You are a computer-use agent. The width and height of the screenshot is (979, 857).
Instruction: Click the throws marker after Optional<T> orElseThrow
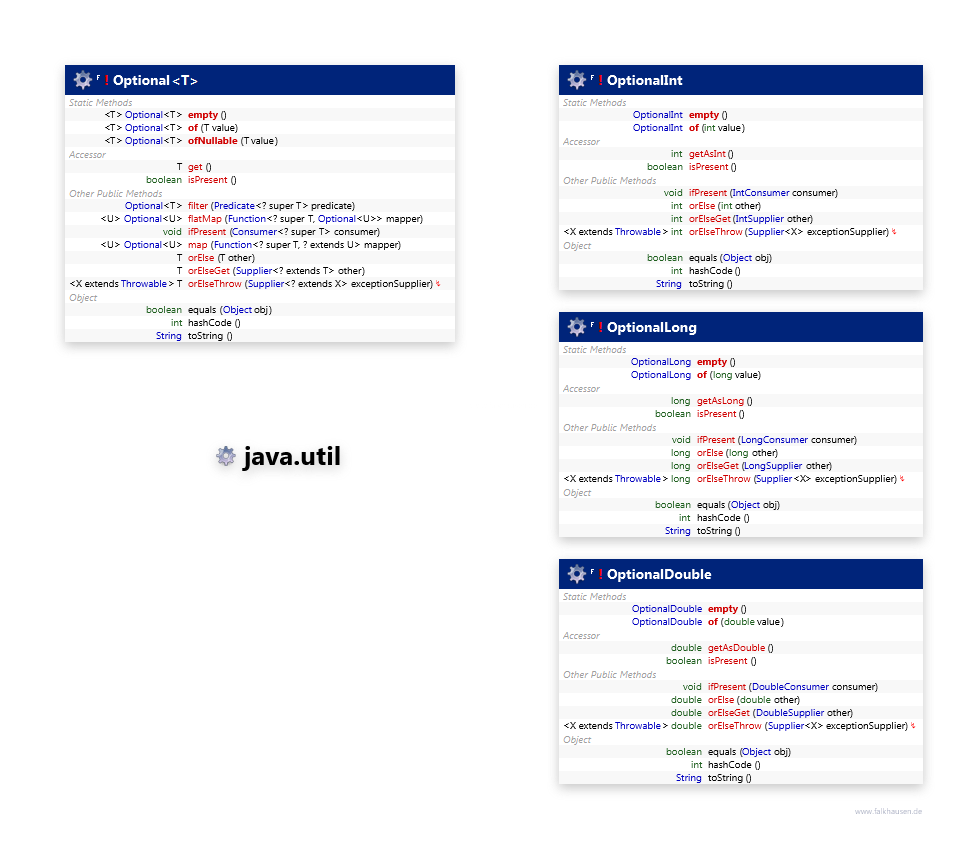coord(438,284)
